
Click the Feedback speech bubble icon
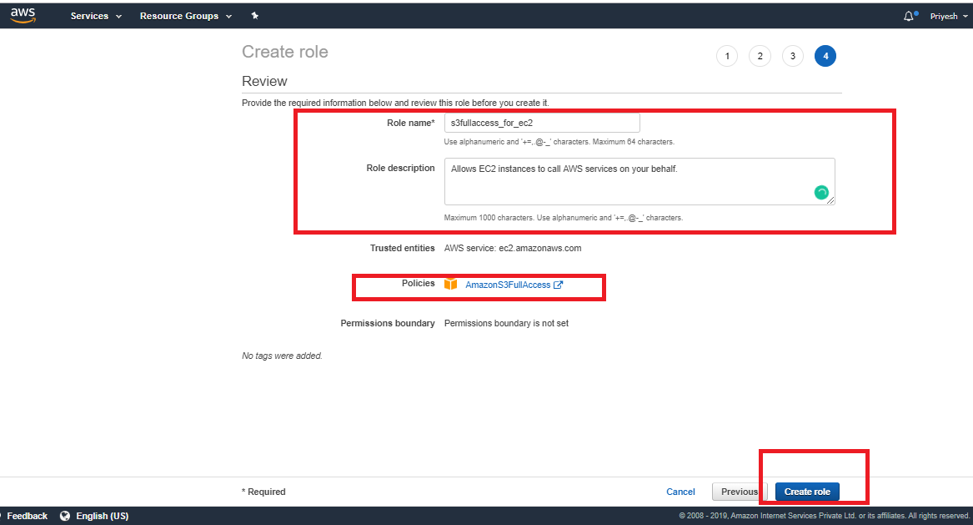click(x=2, y=516)
